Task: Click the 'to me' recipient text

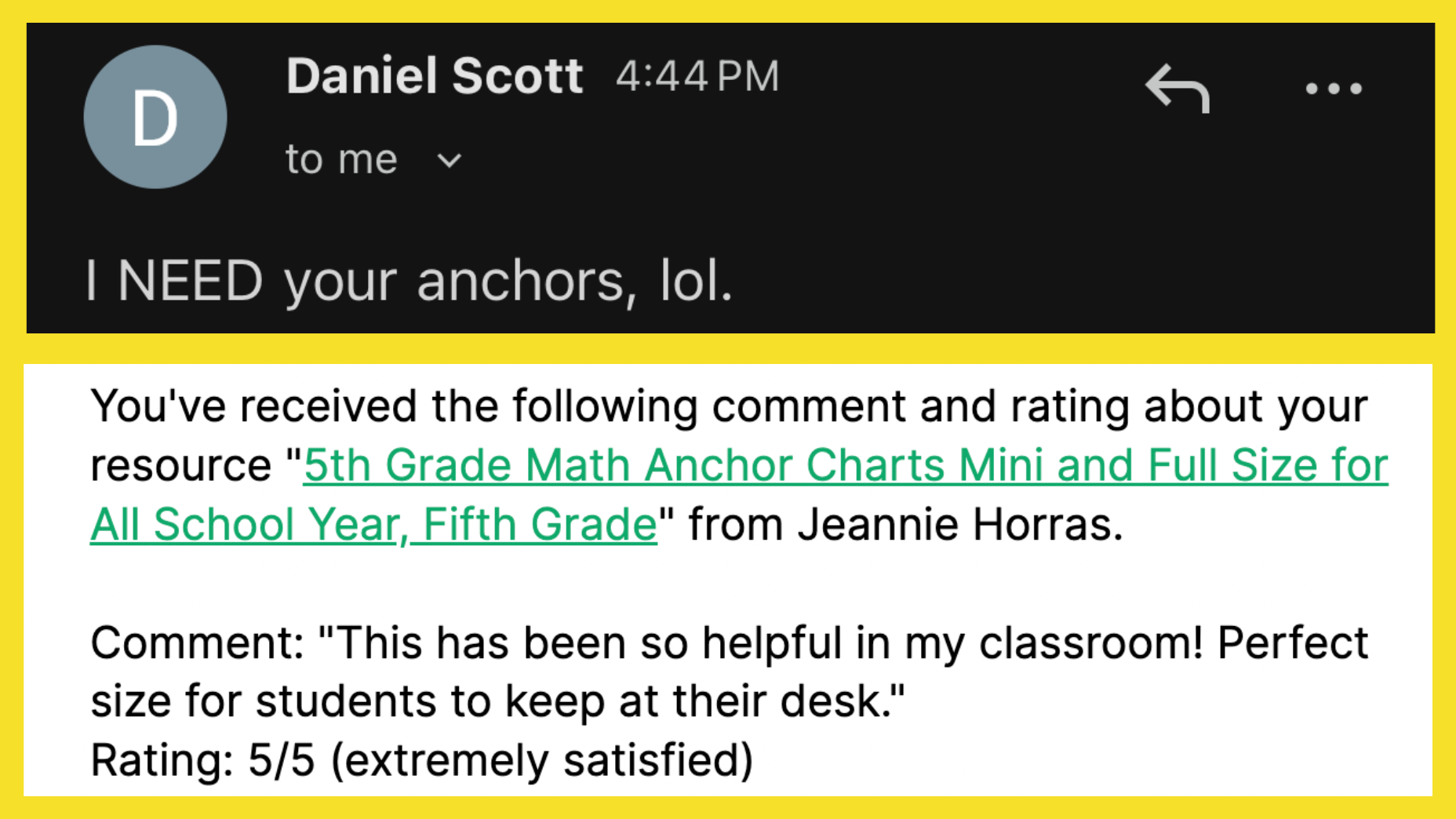Action: pos(341,159)
